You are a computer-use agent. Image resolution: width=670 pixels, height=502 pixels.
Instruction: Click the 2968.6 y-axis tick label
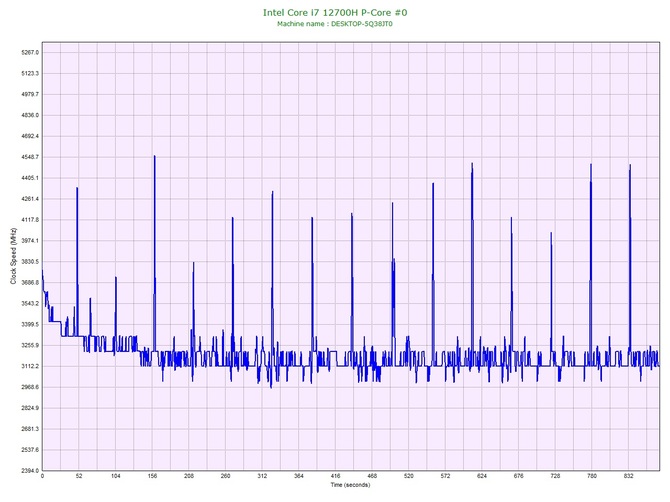pyautogui.click(x=30, y=388)
